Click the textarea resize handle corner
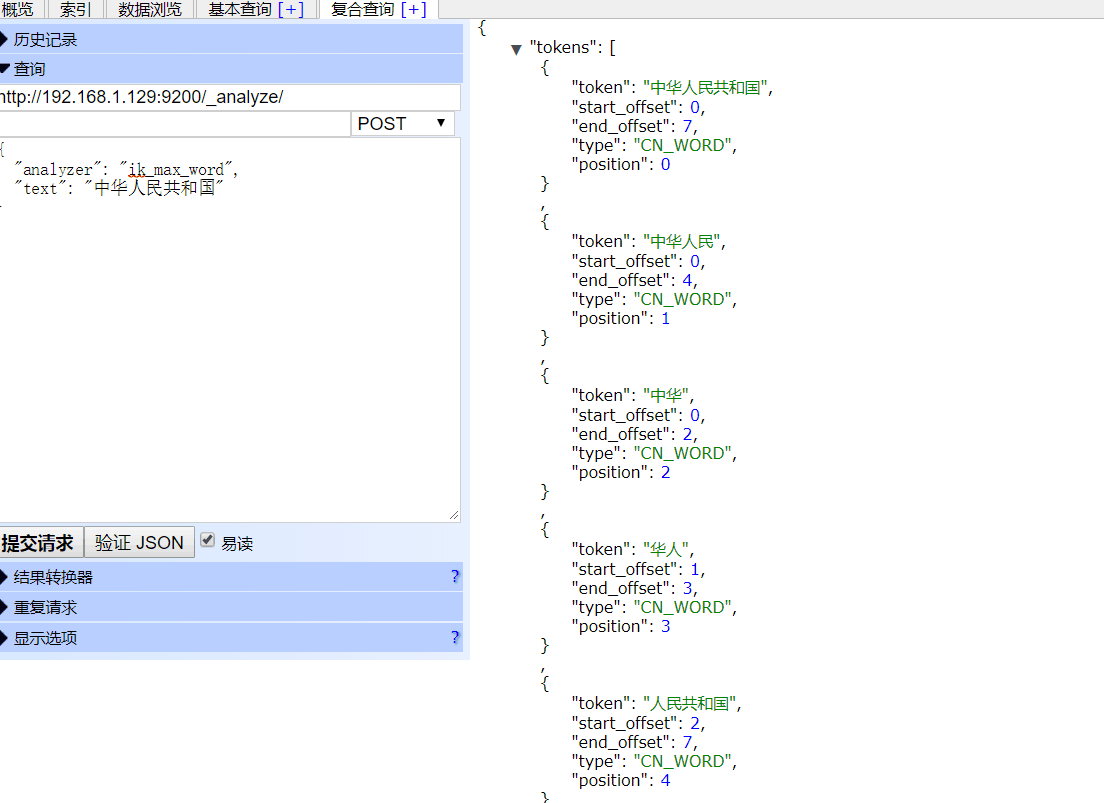Screen dimensions: 1104x803 [454, 515]
